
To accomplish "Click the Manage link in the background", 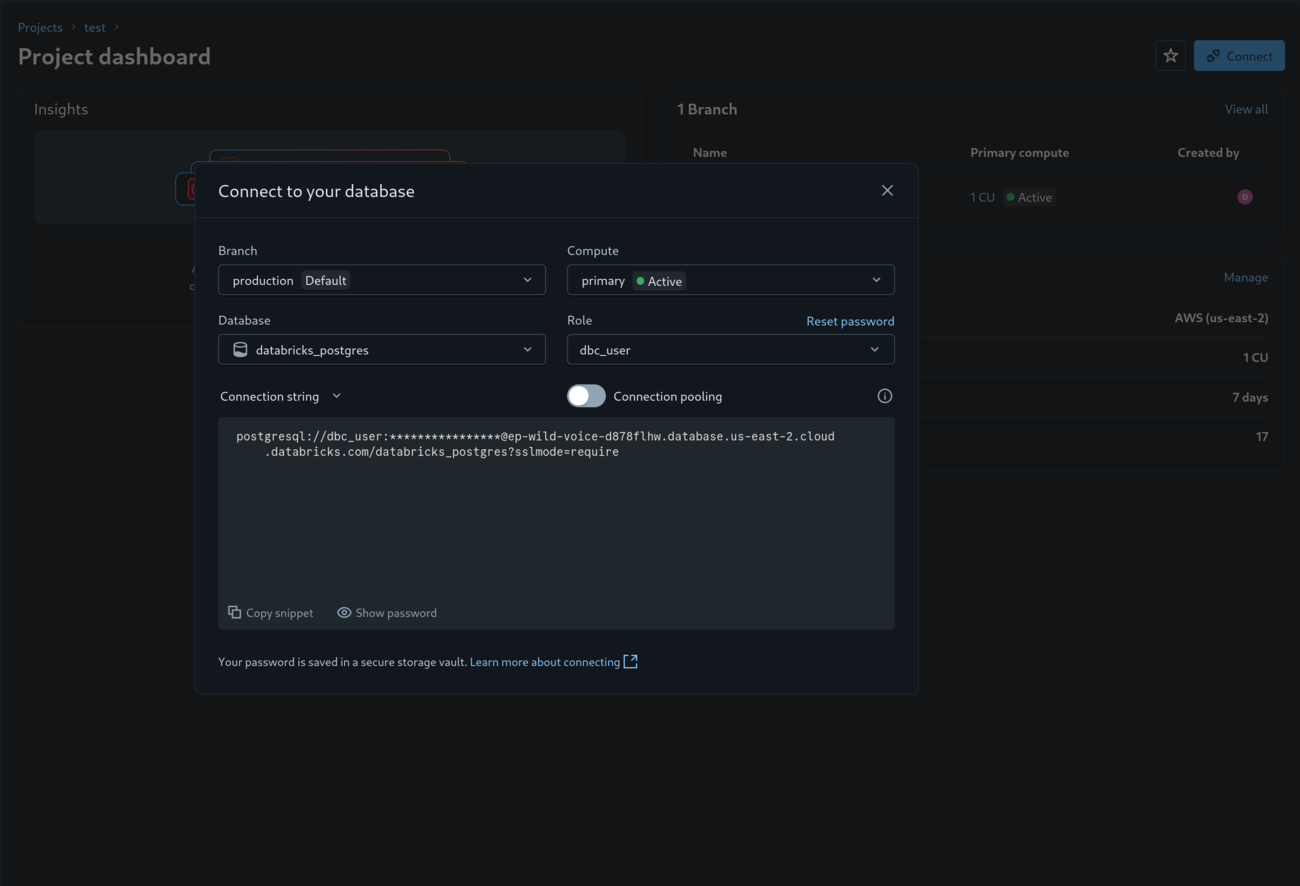I will pos(1246,277).
